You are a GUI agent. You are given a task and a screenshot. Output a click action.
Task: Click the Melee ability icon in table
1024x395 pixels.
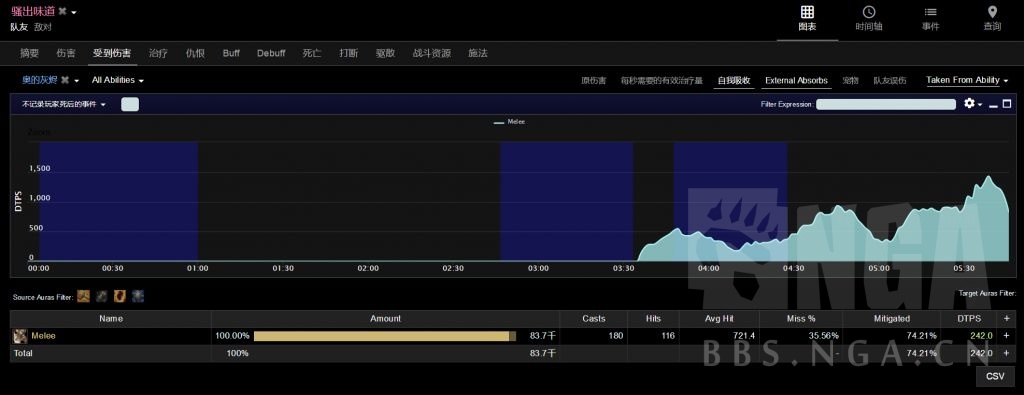tap(21, 336)
